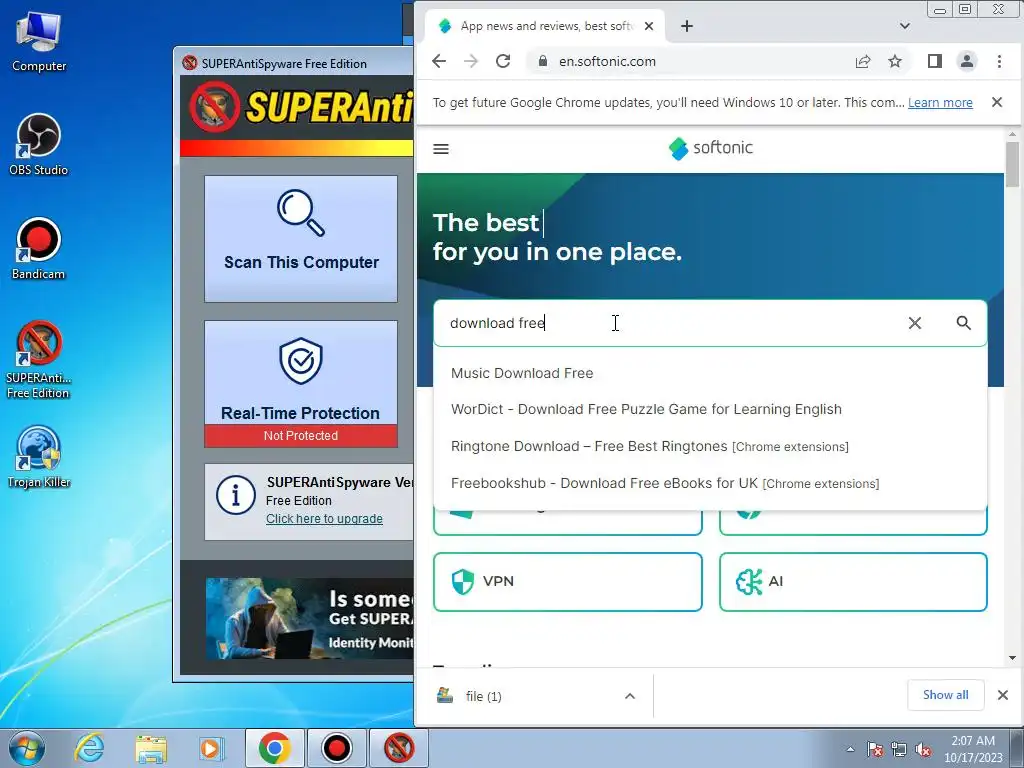Click Scan This Computer in SUPERAntiSpyware
The height and width of the screenshot is (768, 1024).
point(300,238)
